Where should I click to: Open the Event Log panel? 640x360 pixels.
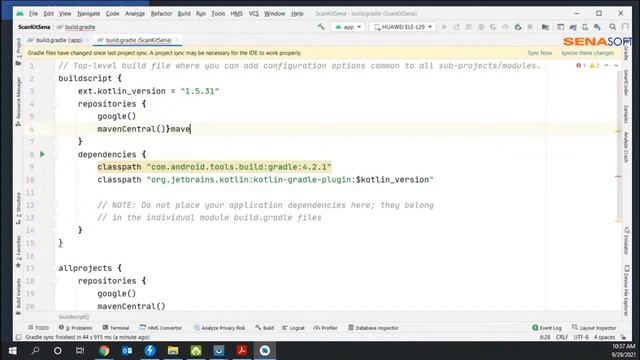(547, 328)
